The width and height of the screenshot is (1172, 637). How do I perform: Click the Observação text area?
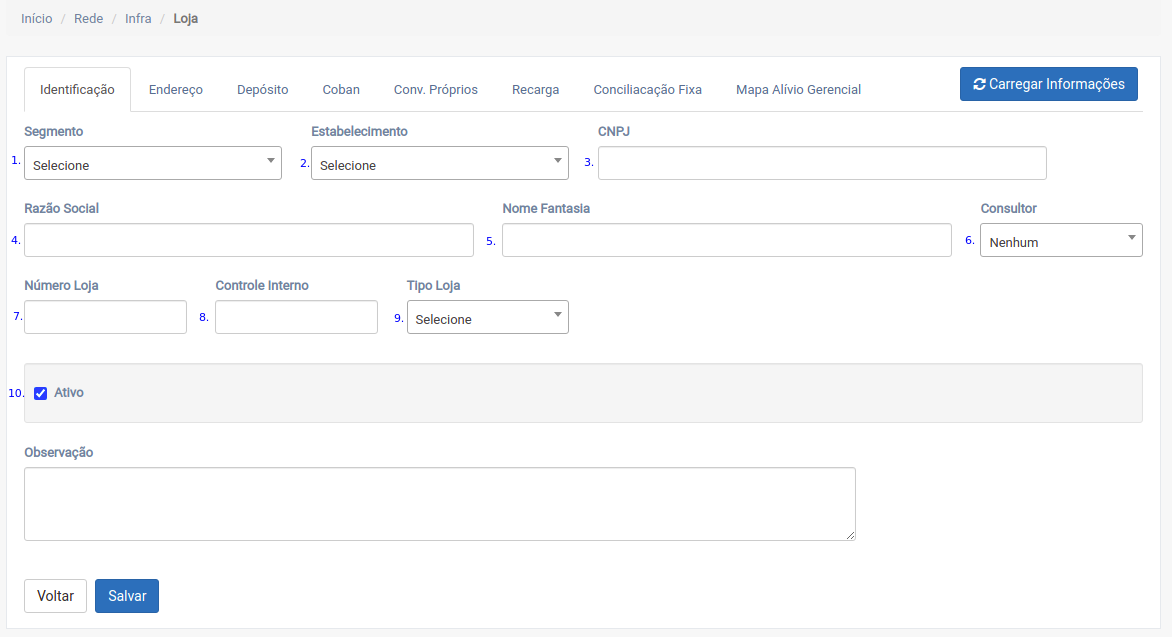tap(440, 504)
